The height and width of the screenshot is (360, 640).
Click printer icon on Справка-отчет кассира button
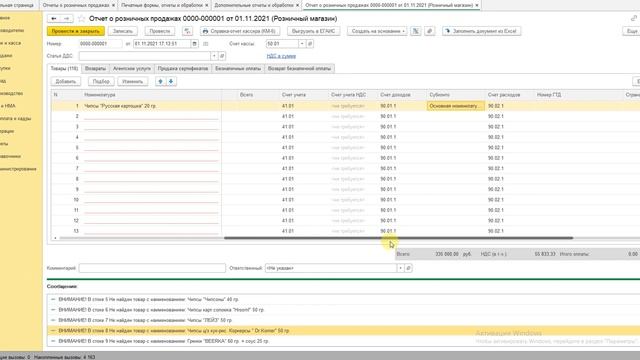[x=205, y=31]
